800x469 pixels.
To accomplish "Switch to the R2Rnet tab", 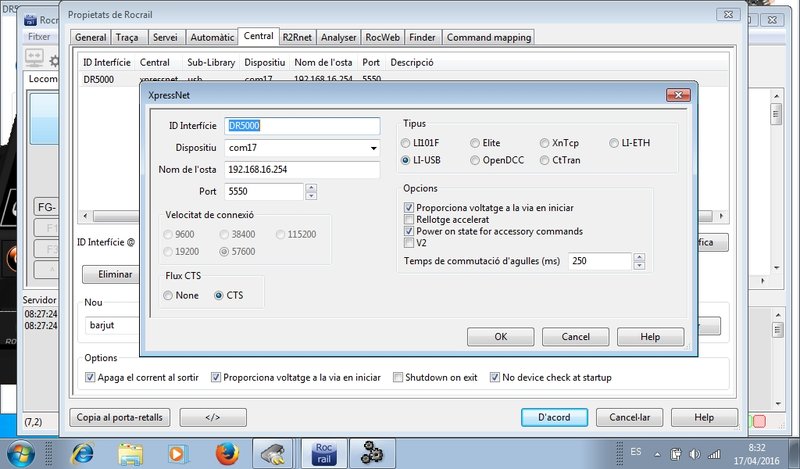I will click(x=297, y=37).
